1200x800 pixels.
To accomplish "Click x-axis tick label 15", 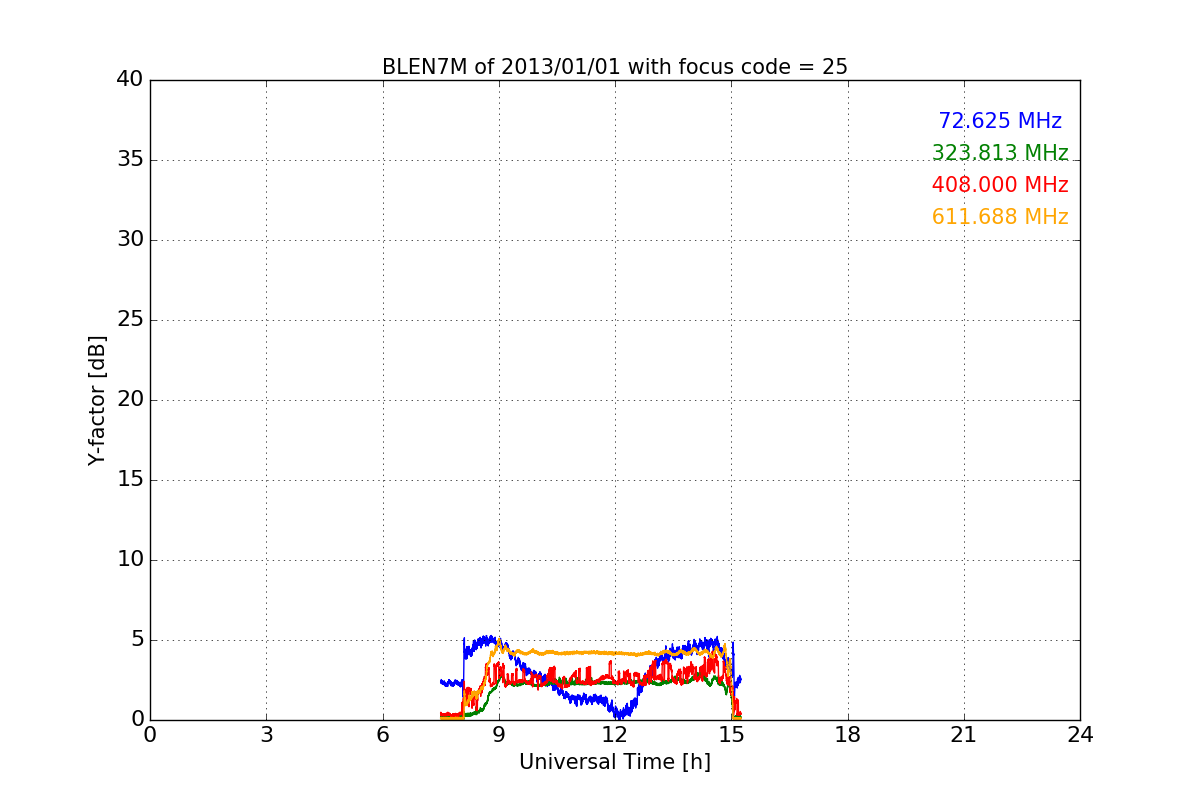I will pos(731,735).
